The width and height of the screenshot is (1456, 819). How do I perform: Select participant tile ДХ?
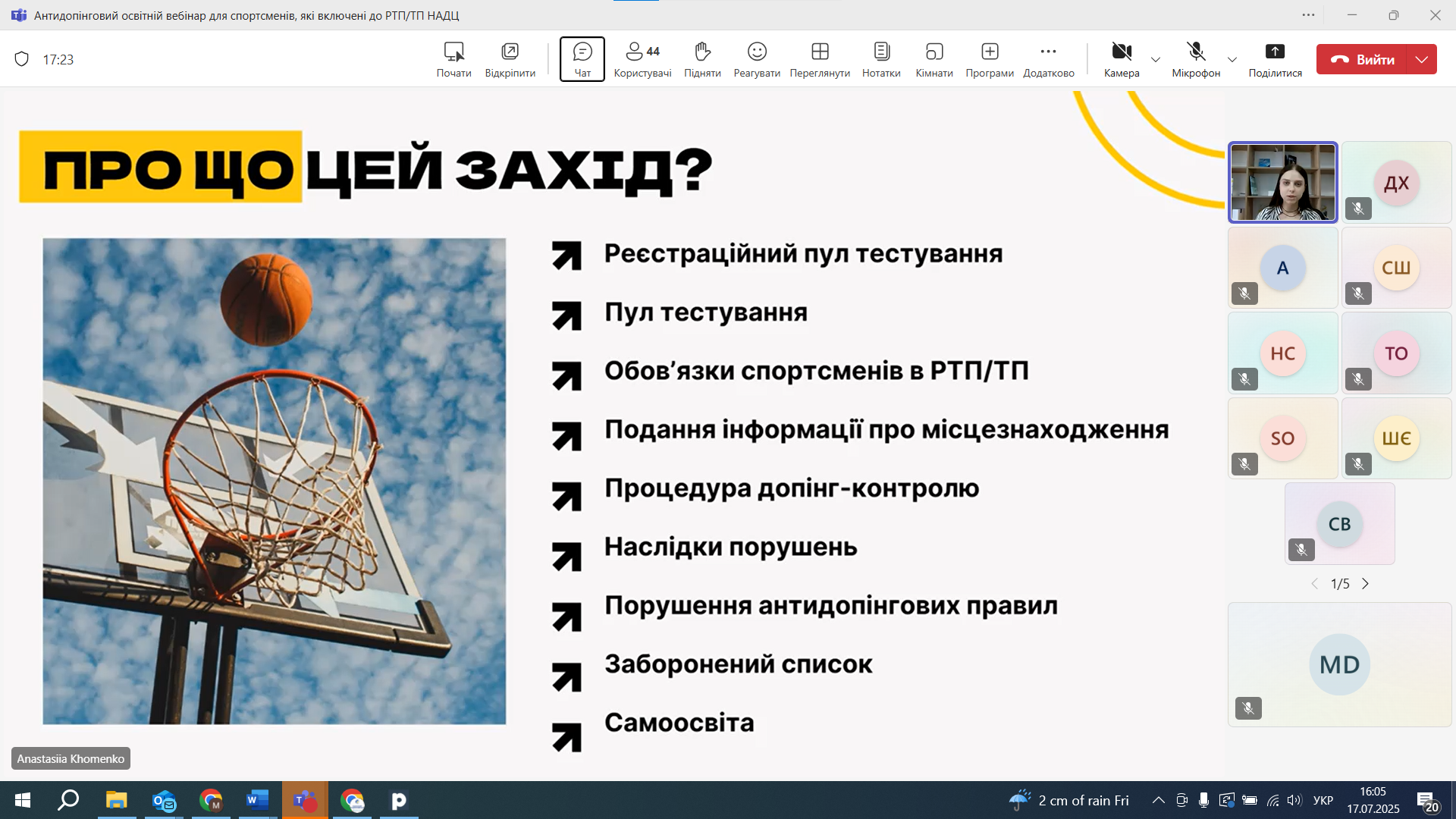tap(1397, 183)
